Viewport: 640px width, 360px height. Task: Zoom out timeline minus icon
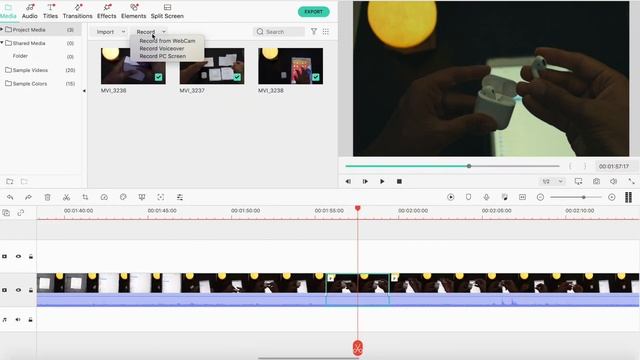[540, 197]
